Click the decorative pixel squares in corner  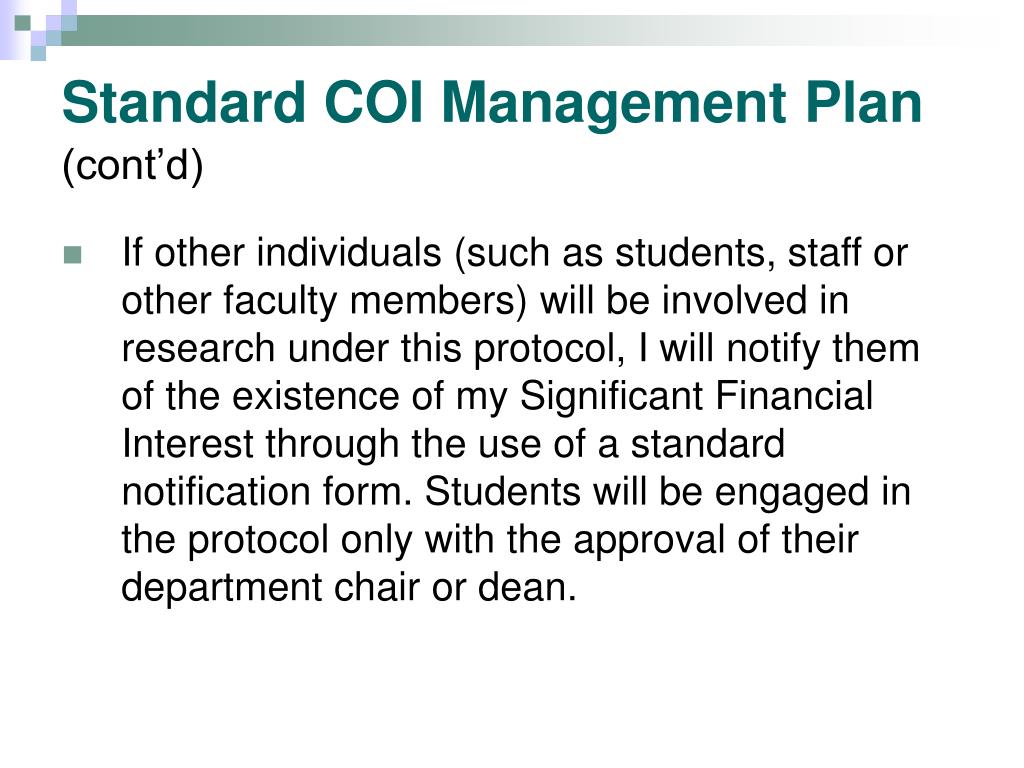coord(38,30)
